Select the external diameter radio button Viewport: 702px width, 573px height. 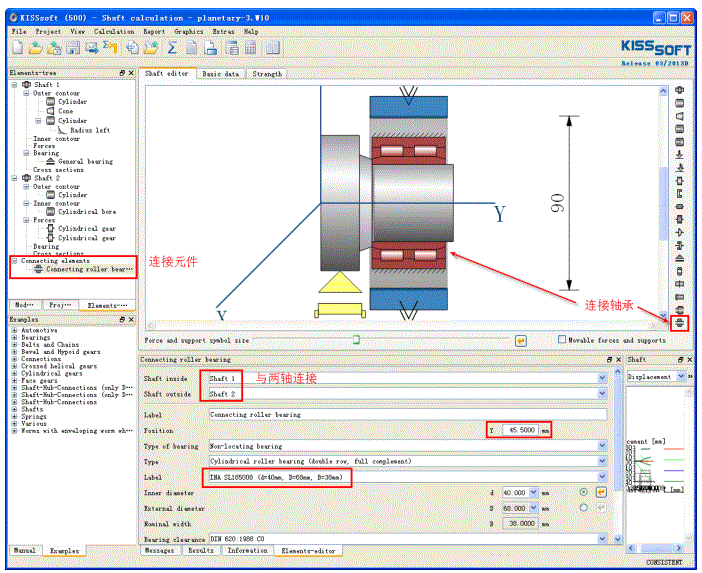coord(583,508)
